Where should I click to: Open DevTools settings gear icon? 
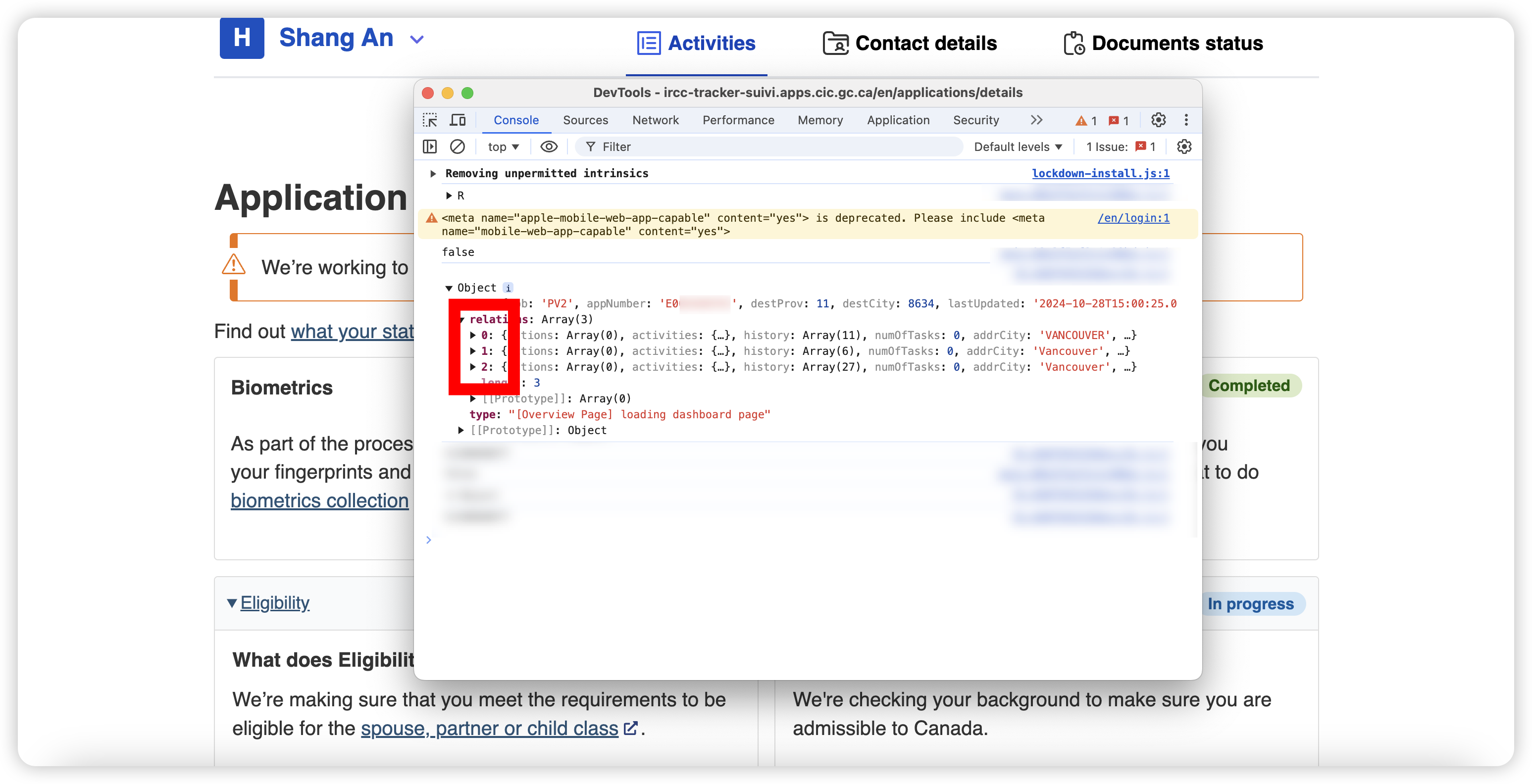(1158, 120)
